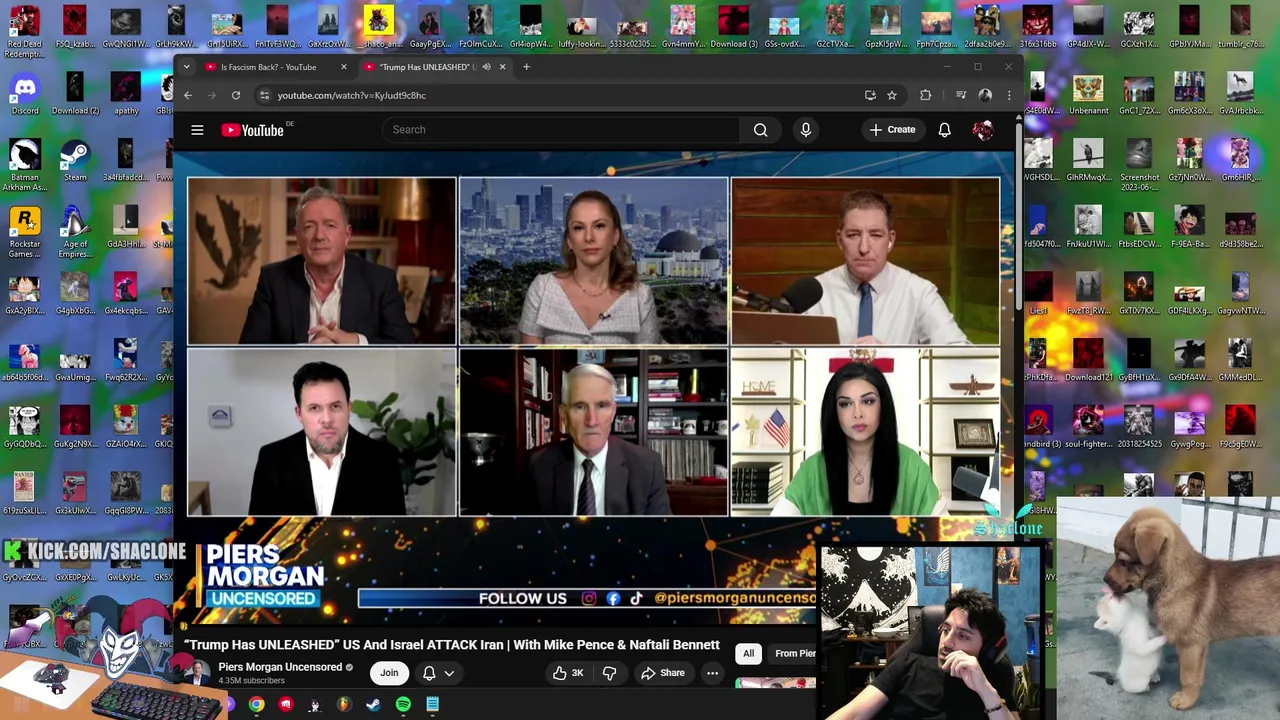Like the video (3K thumbs up)
The image size is (1280, 720).
[568, 673]
